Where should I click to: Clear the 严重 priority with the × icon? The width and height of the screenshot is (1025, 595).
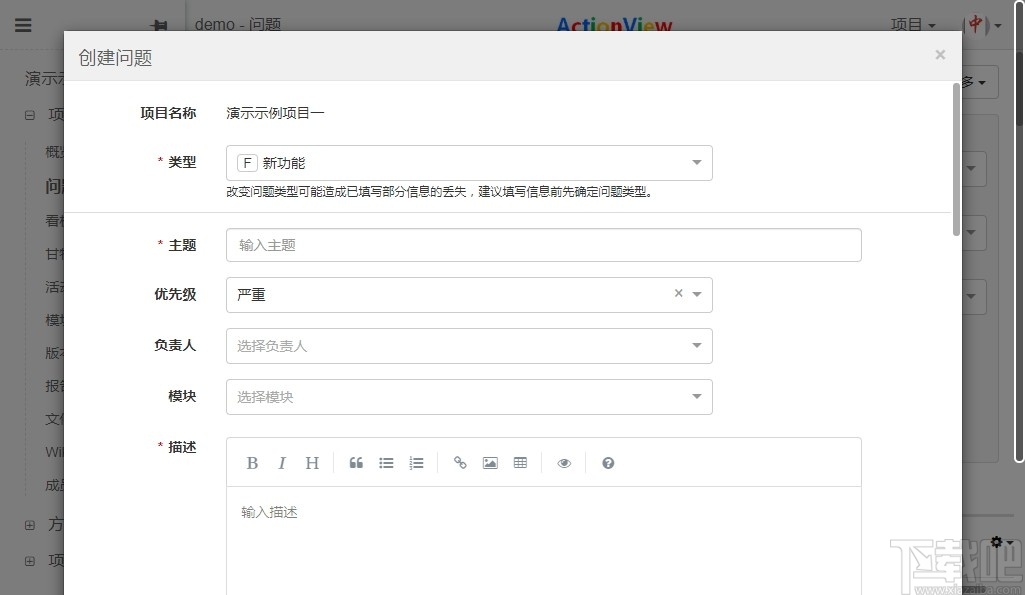677,294
